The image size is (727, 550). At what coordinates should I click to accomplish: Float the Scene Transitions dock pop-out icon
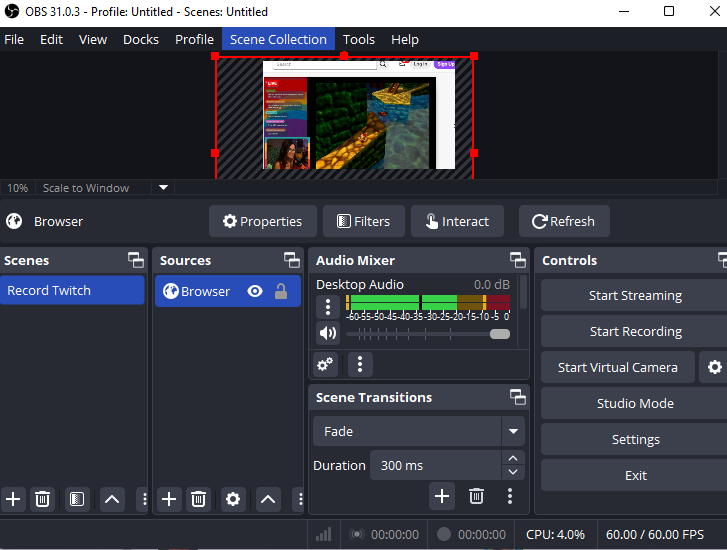click(517, 397)
